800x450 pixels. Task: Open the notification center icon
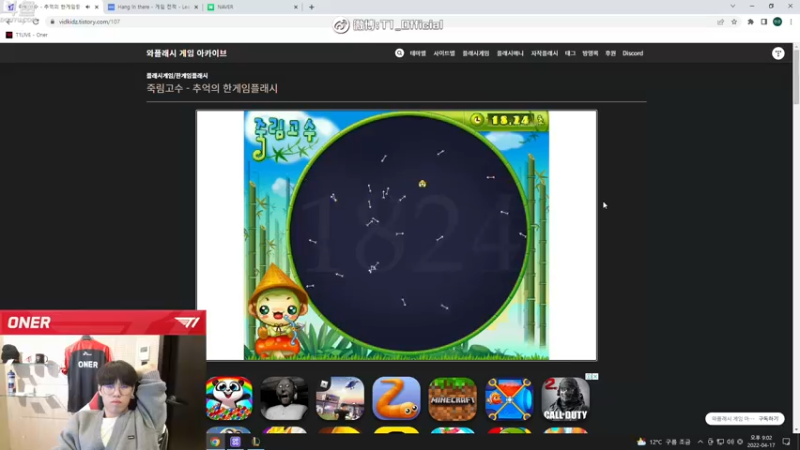click(786, 442)
